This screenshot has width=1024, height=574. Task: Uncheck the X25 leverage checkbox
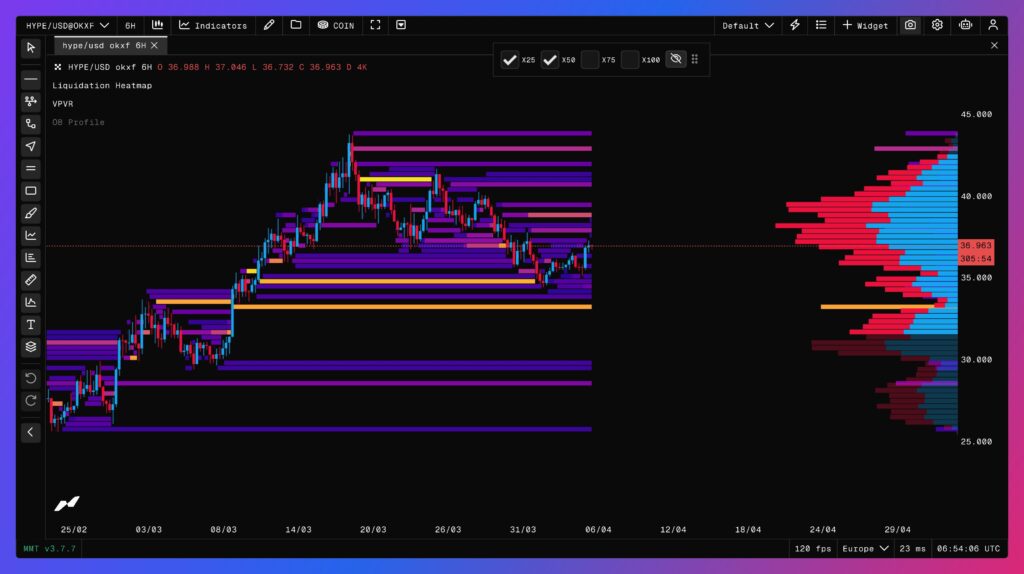point(510,60)
